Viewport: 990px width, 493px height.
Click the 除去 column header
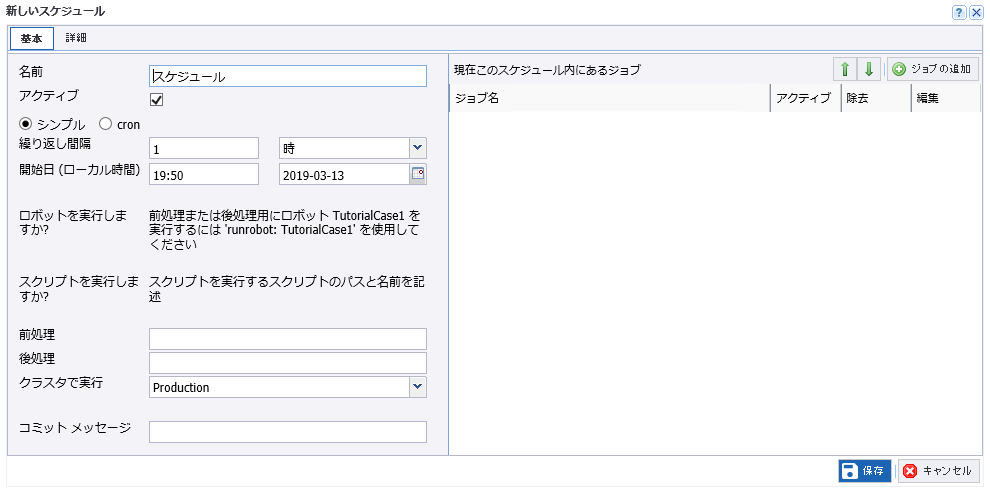coord(876,98)
